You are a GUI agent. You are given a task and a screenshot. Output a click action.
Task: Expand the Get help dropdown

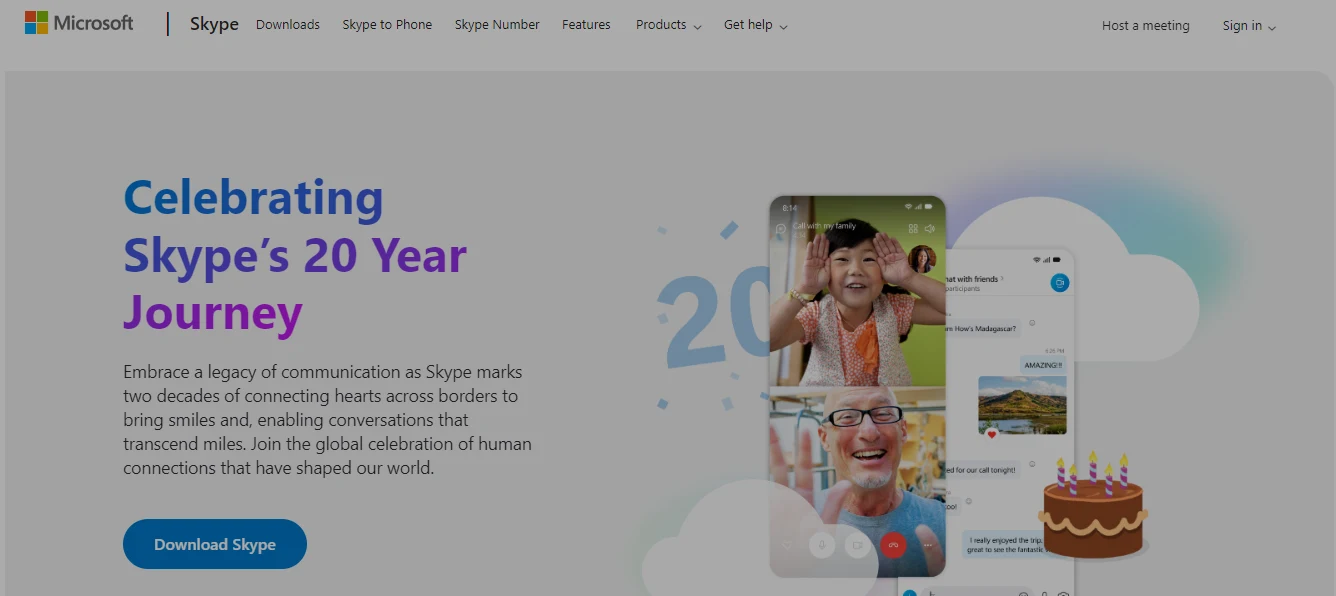(755, 25)
